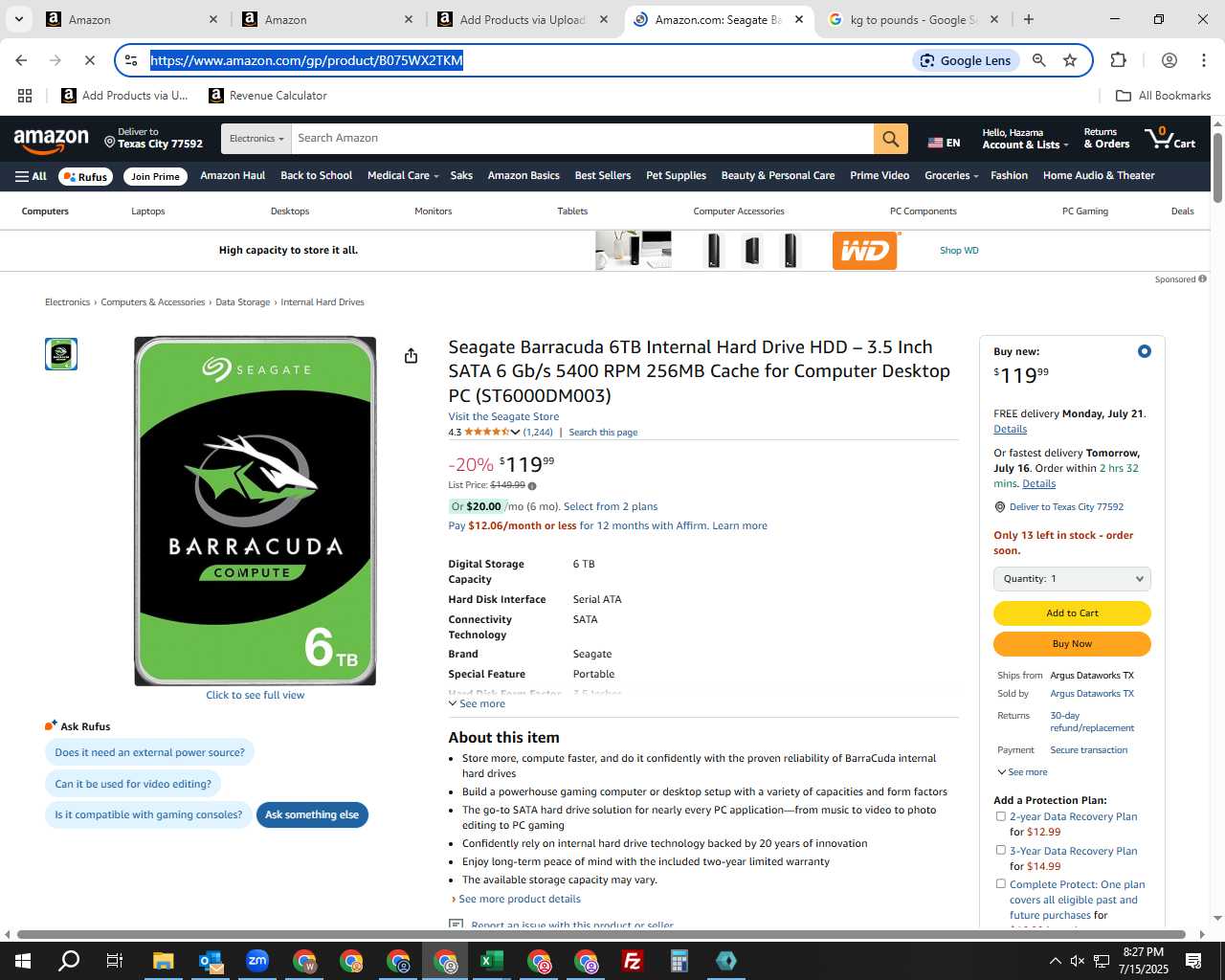Click the Buy Now button
The width and height of the screenshot is (1225, 980).
[x=1072, y=643]
